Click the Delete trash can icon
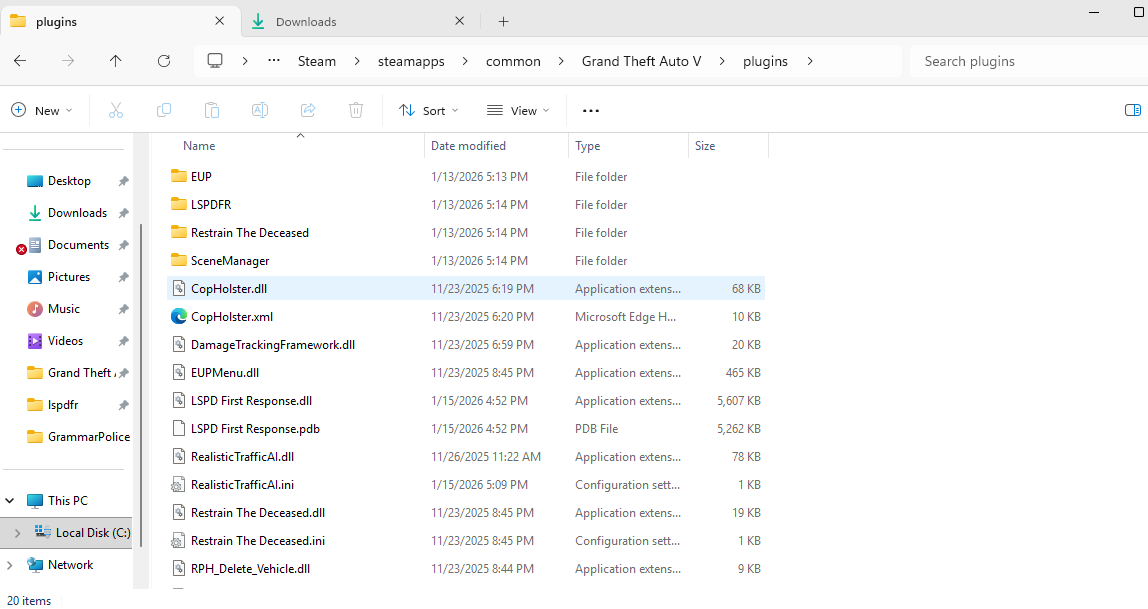Viewport: 1148px width, 609px height. [356, 111]
